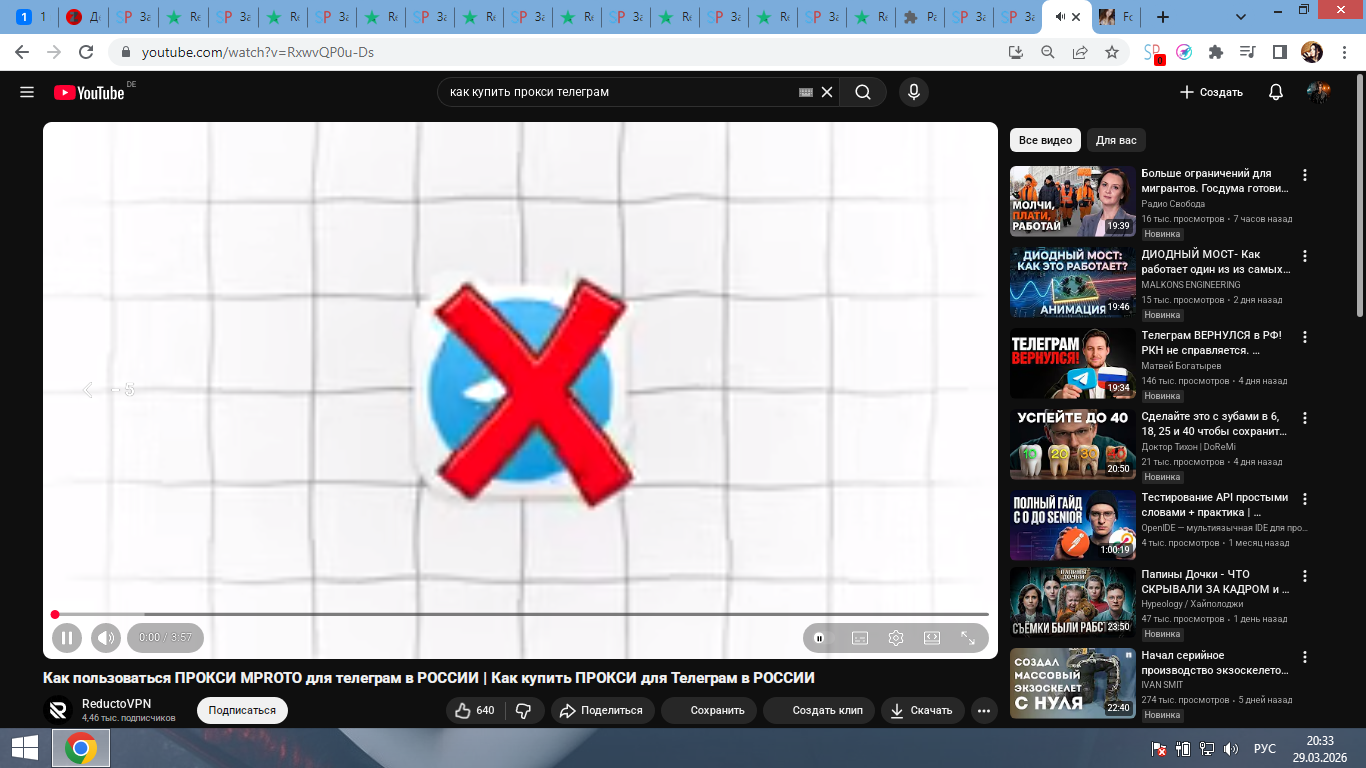Open options menu for Тестирование API video
The width and height of the screenshot is (1366, 768).
[1304, 499]
